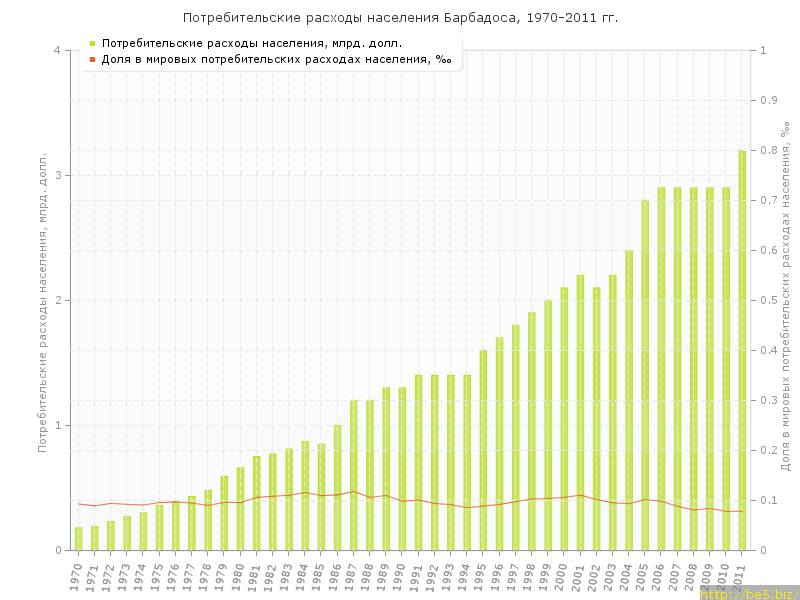Image resolution: width=800 pixels, height=600 pixels.
Task: Click the green legend marker for consumer expenditure
Action: 92,43
